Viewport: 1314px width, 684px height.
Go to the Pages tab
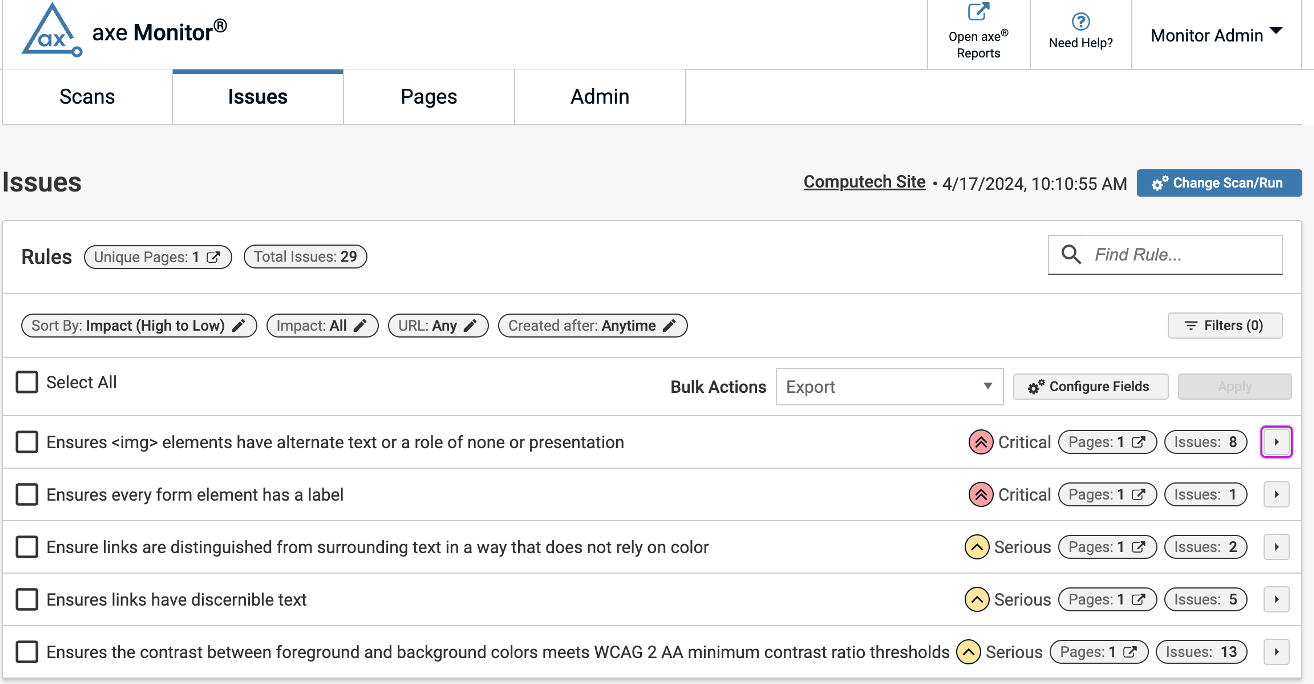click(x=429, y=97)
